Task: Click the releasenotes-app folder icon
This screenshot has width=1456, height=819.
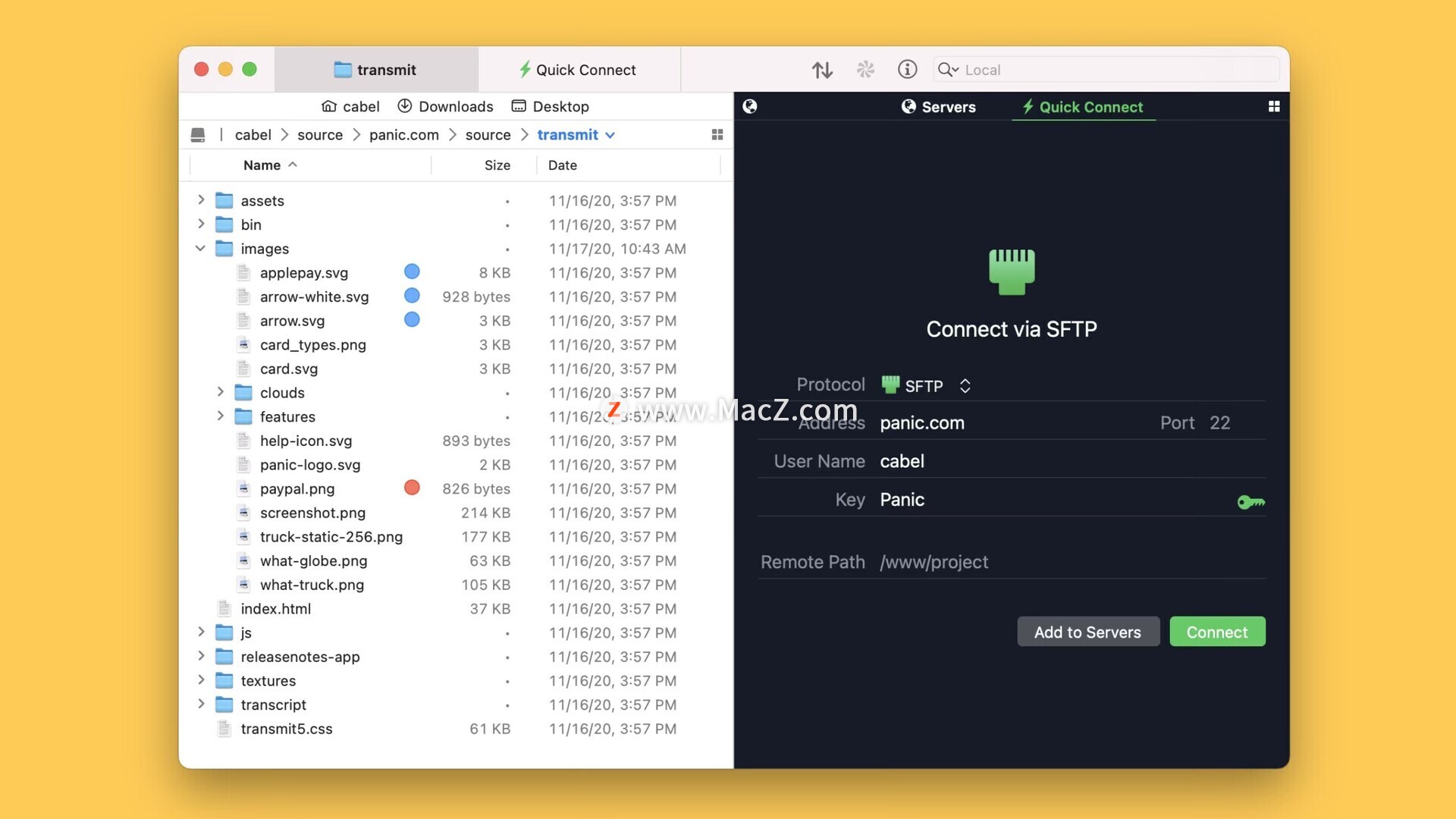Action: pyautogui.click(x=224, y=656)
